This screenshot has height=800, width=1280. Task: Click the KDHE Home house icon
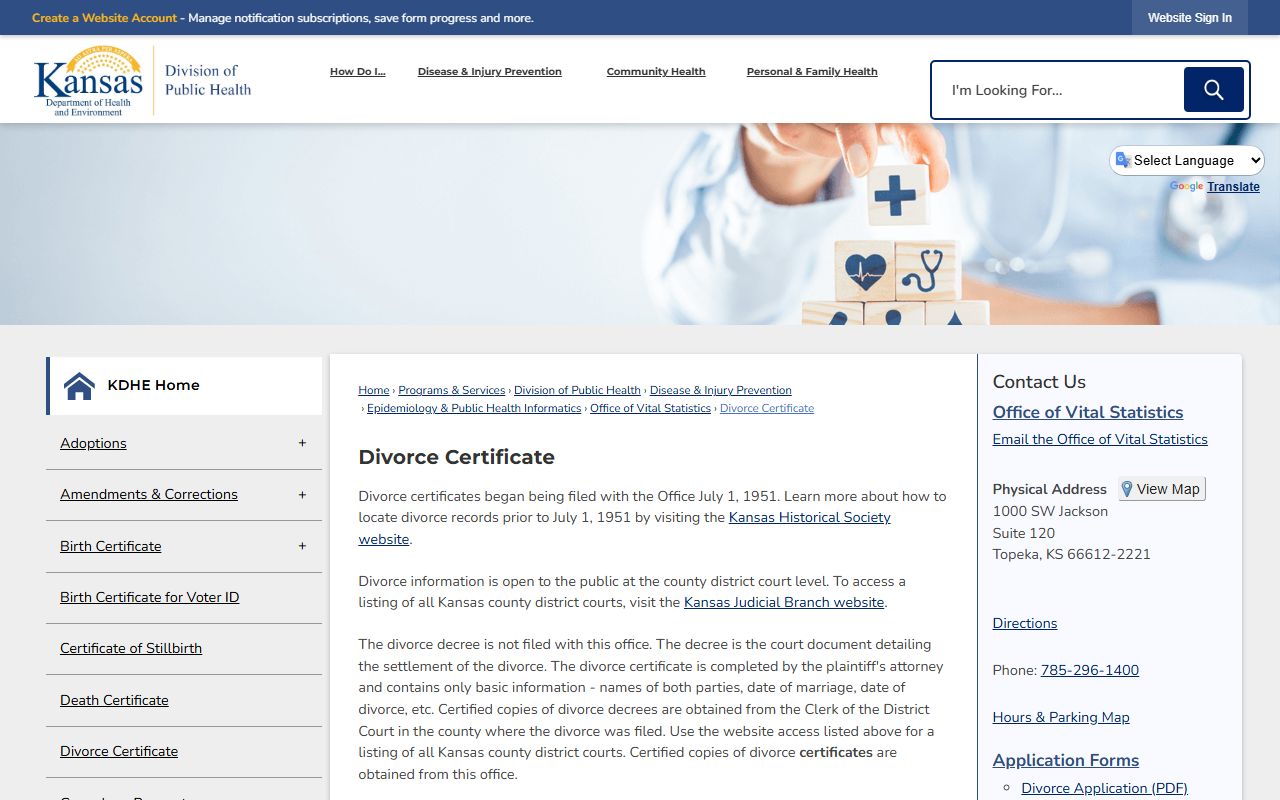(x=79, y=385)
